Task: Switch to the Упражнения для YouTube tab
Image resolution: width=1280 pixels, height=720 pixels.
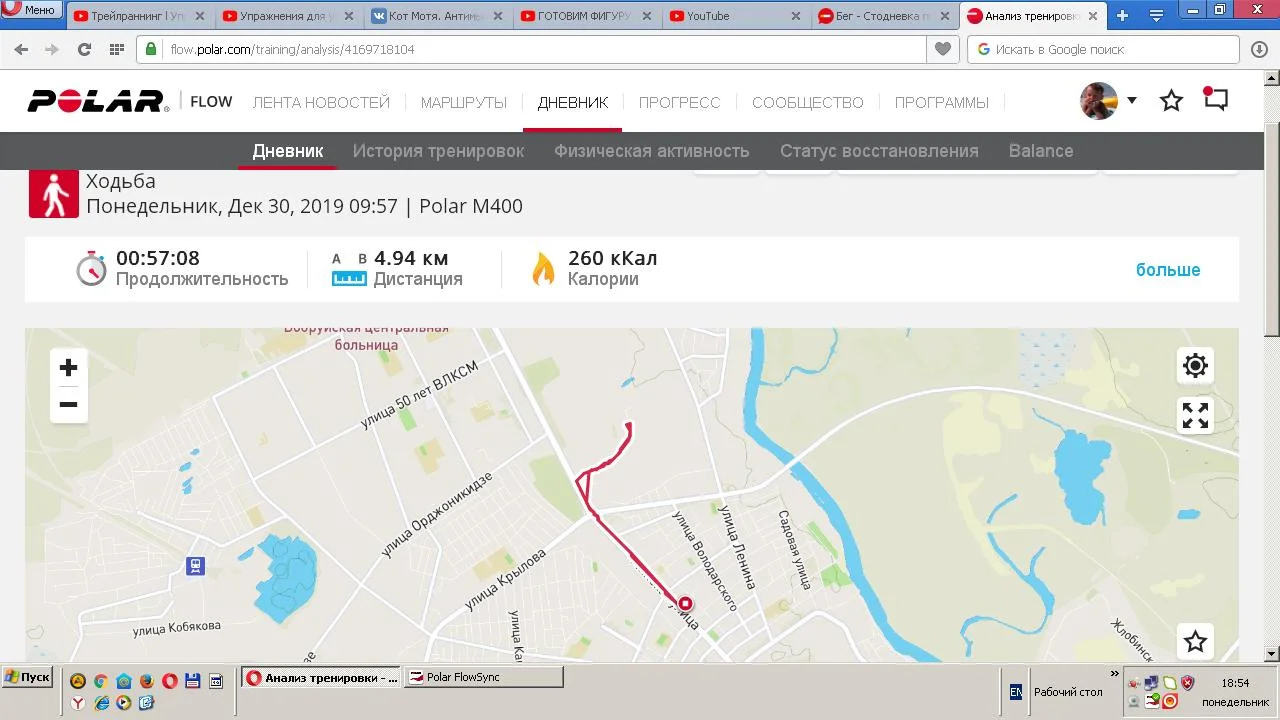Action: click(x=288, y=16)
